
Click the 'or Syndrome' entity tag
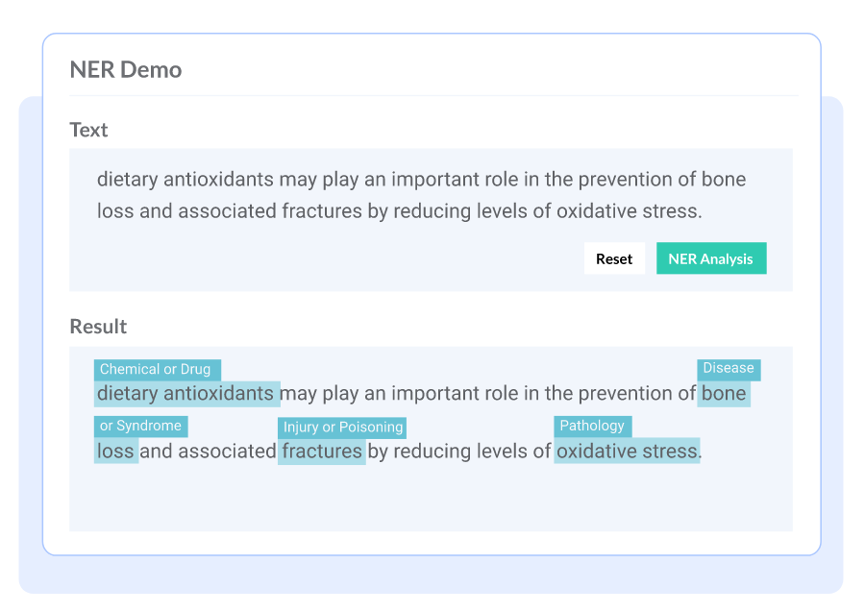tap(141, 426)
